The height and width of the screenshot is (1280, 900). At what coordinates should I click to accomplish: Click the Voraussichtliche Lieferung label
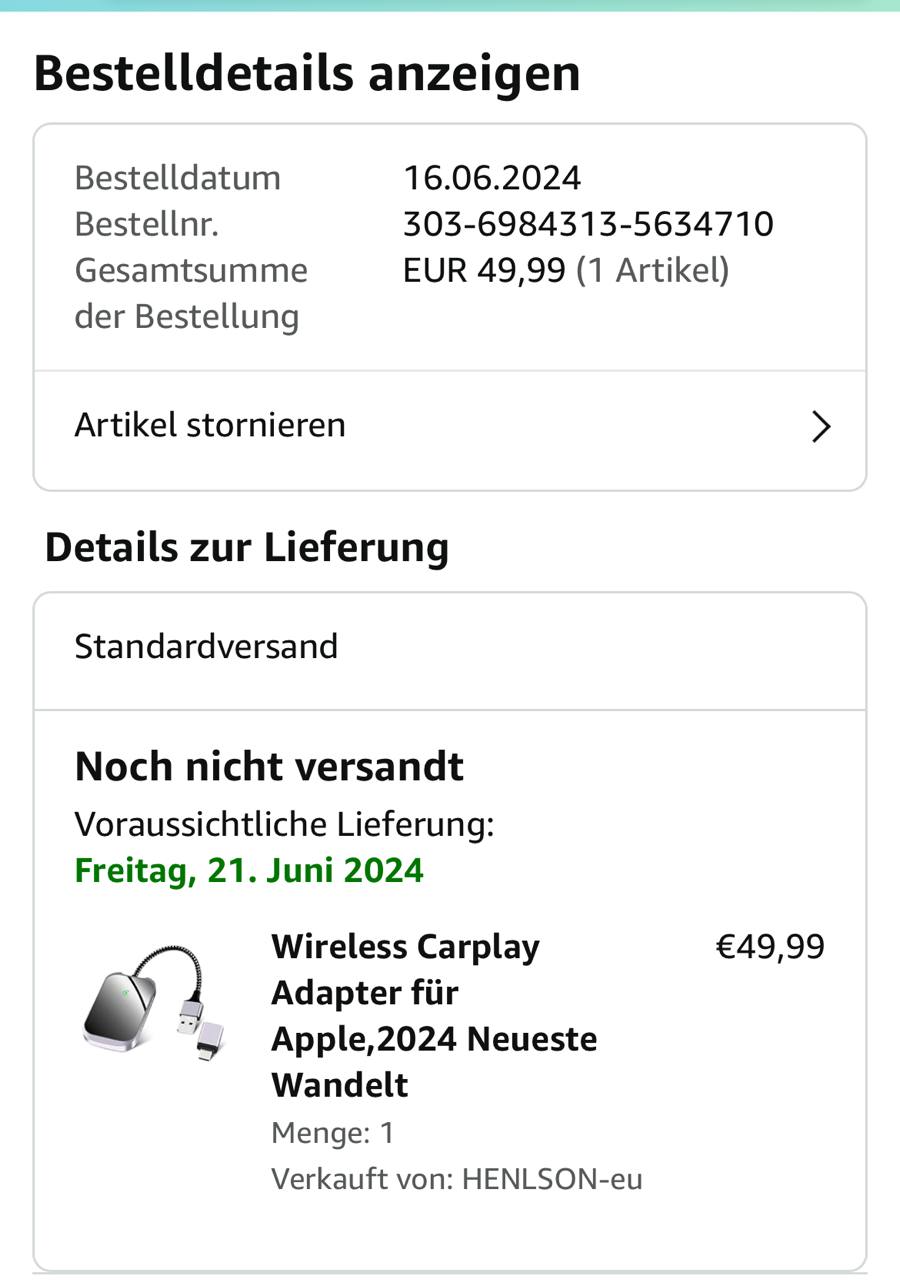click(x=284, y=824)
